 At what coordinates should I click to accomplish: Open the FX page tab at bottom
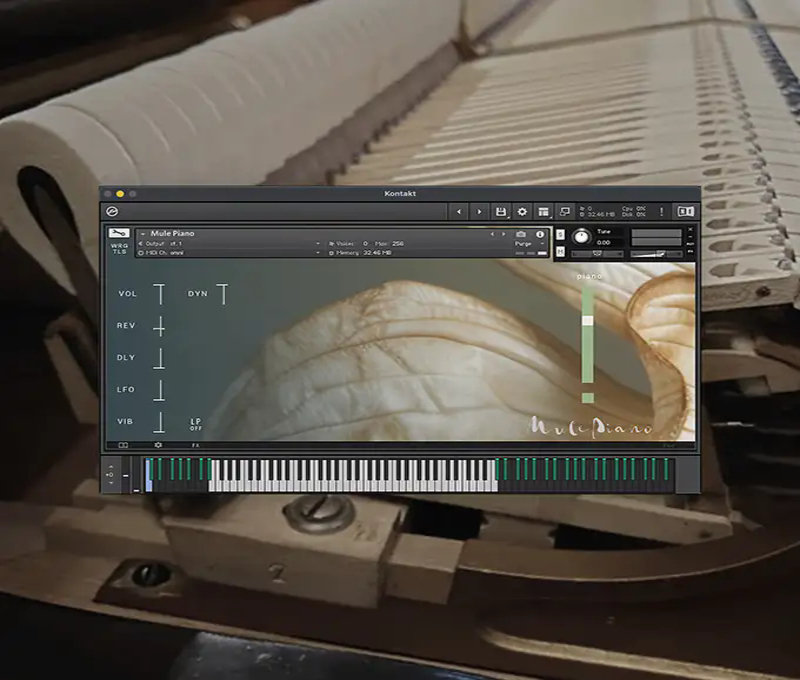[x=195, y=445]
